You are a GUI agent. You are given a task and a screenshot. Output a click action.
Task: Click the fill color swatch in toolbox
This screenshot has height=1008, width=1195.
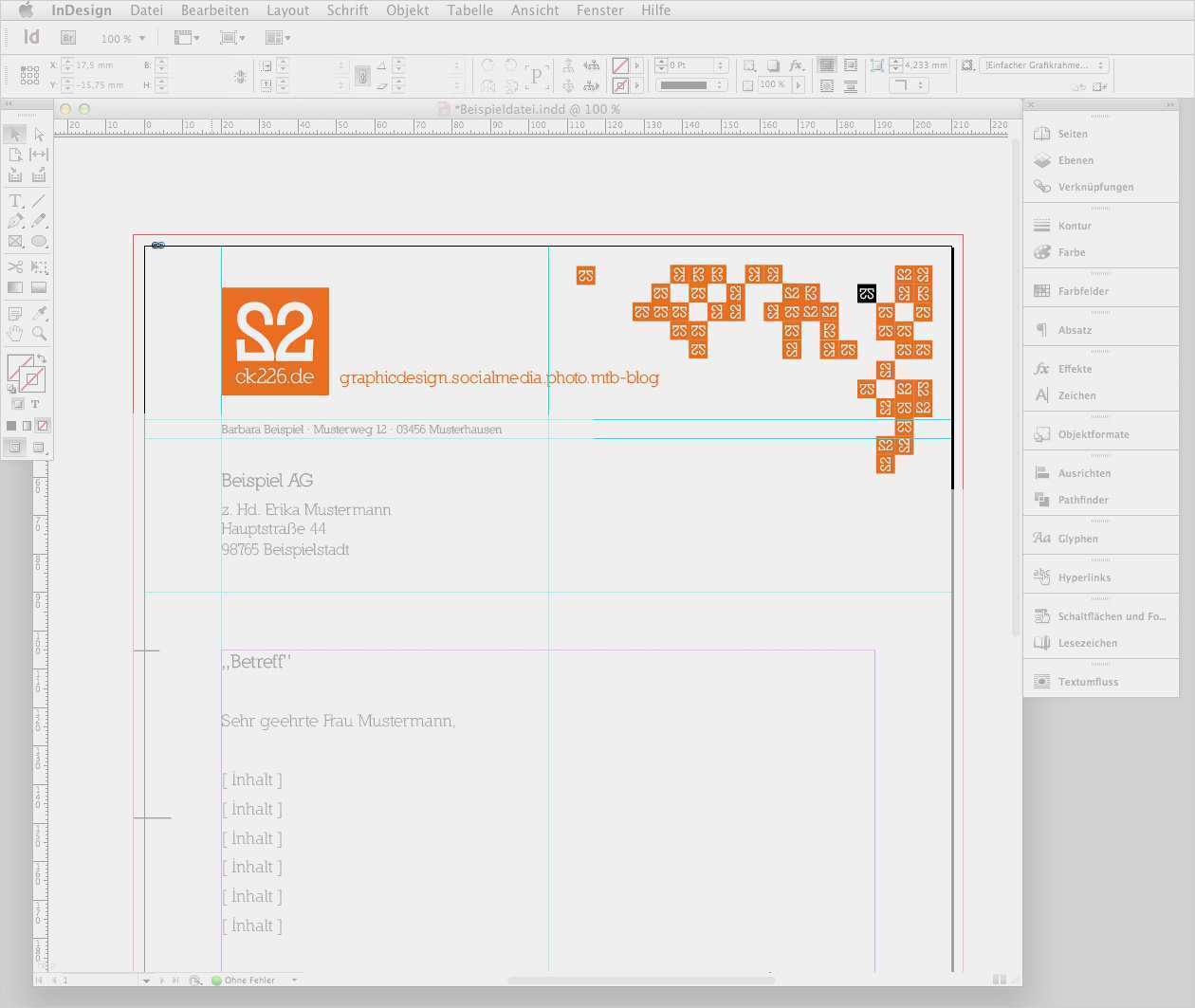tap(18, 366)
